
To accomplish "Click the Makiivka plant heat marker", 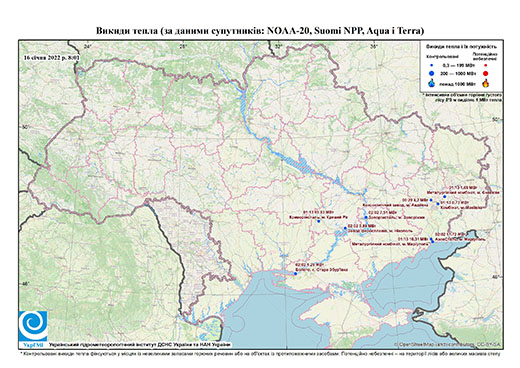I will [x=438, y=203].
